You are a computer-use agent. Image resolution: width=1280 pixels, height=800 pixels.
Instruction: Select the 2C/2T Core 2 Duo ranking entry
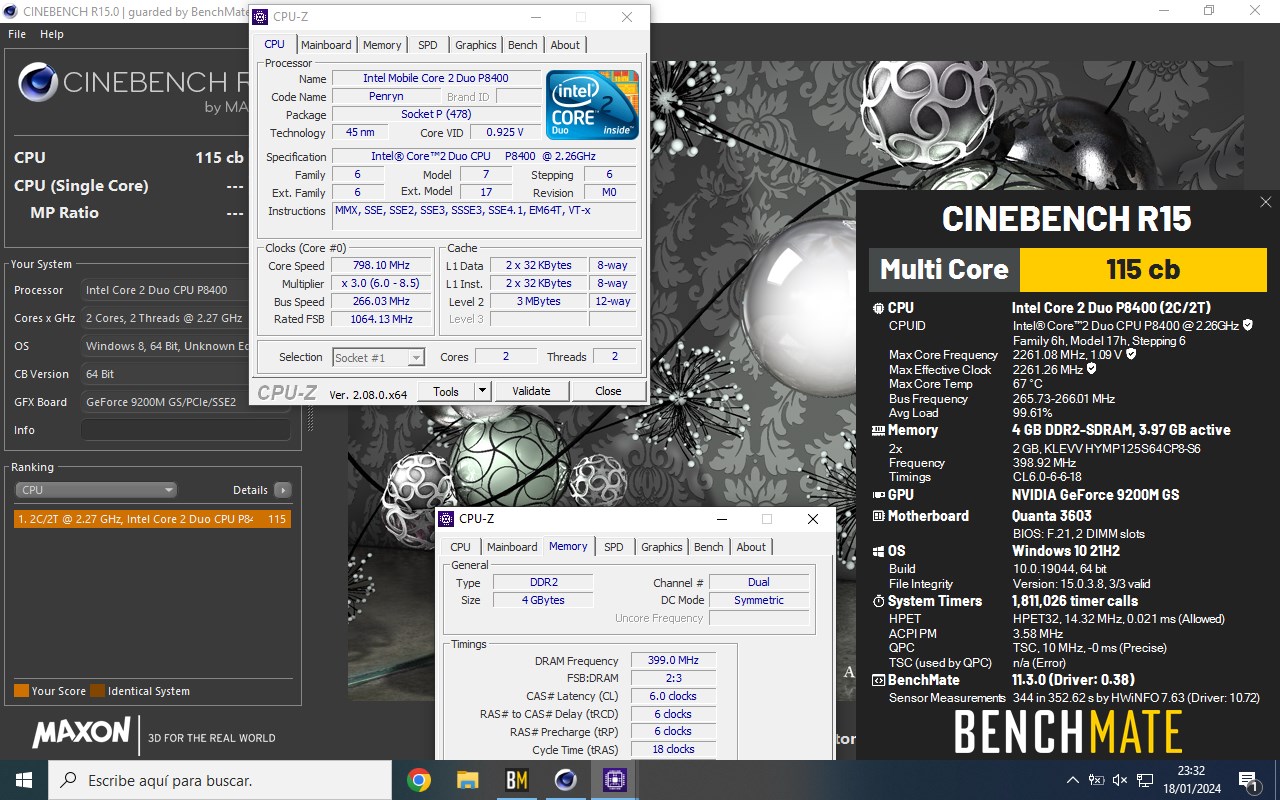coord(152,519)
